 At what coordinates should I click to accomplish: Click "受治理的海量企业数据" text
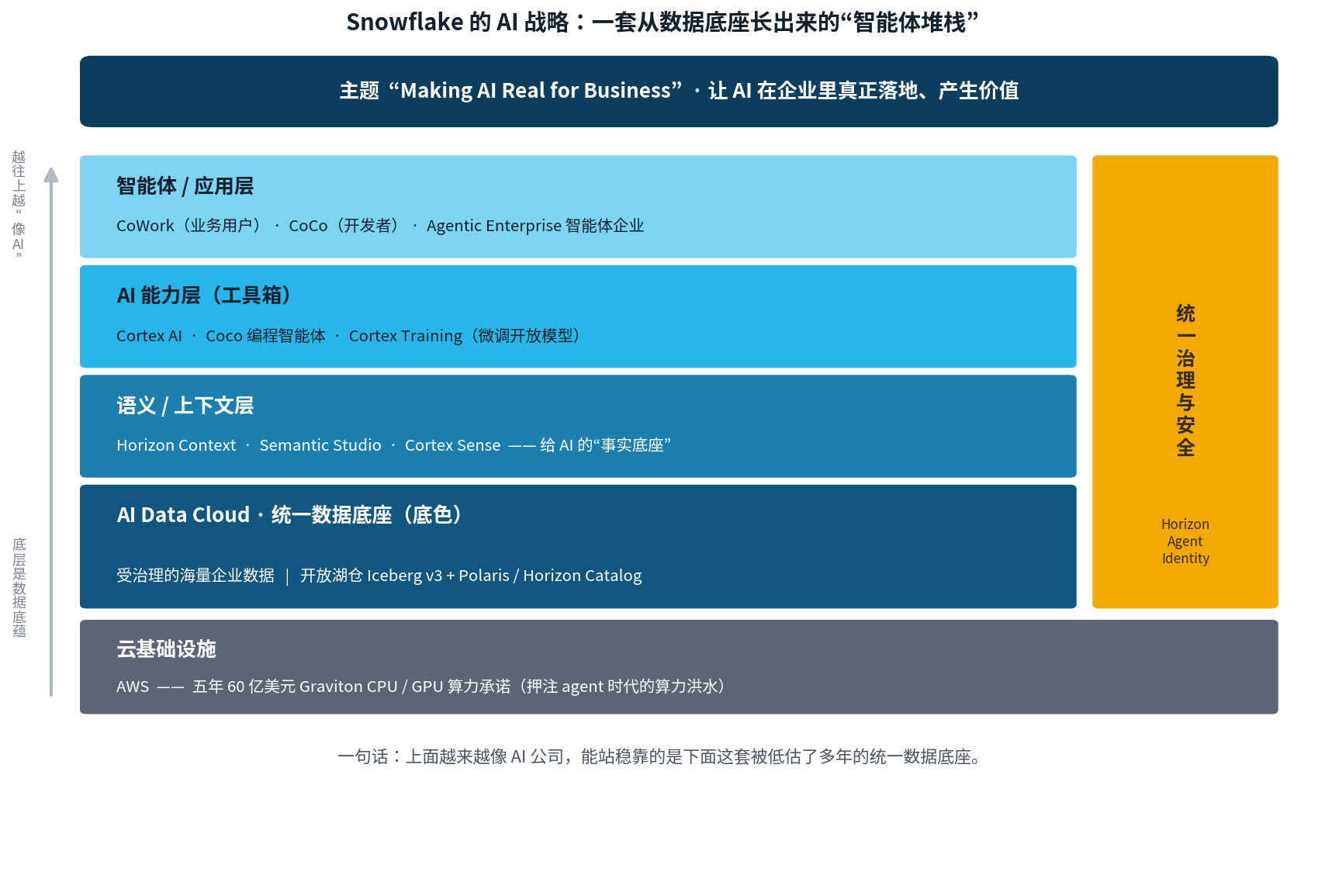[x=195, y=576]
